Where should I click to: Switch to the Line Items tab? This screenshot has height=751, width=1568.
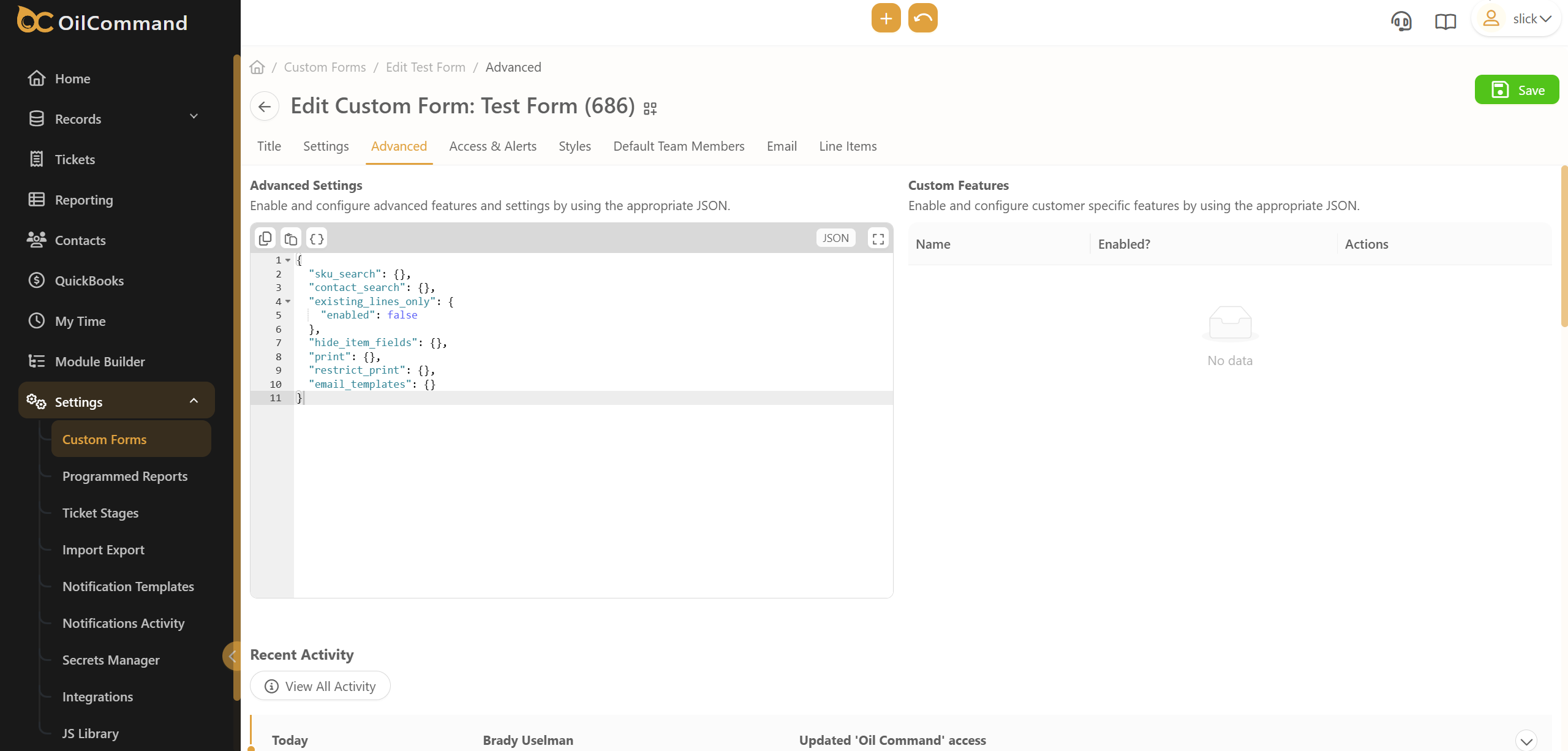pyautogui.click(x=848, y=146)
